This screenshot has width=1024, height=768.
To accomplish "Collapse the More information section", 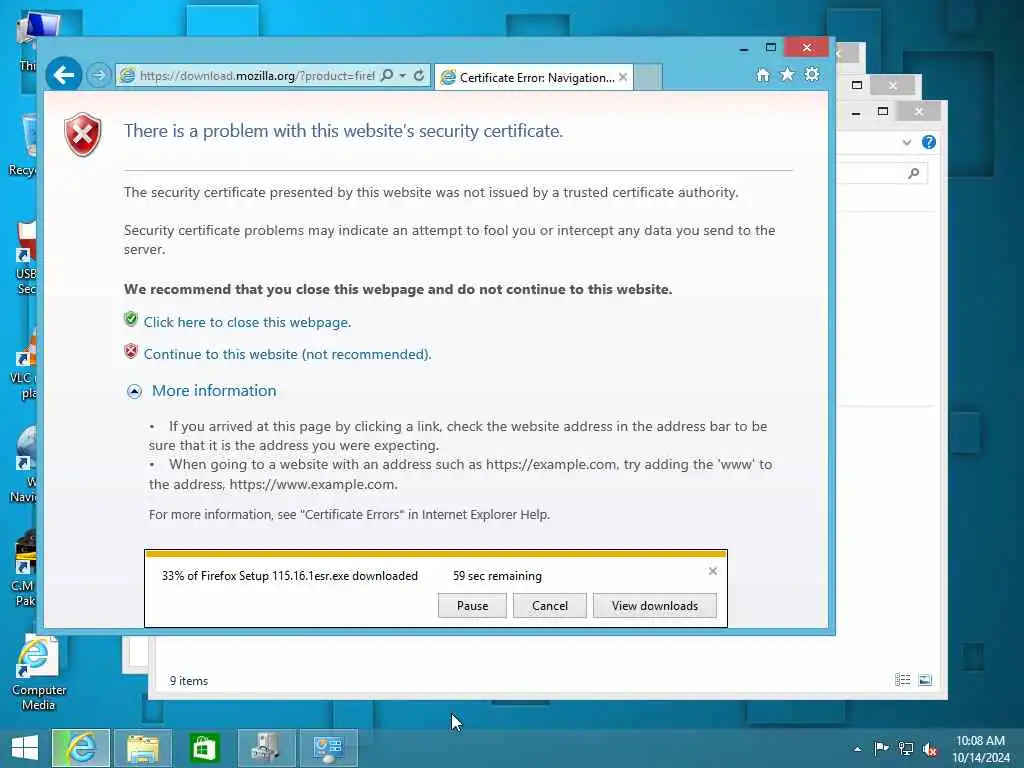I will point(135,391).
